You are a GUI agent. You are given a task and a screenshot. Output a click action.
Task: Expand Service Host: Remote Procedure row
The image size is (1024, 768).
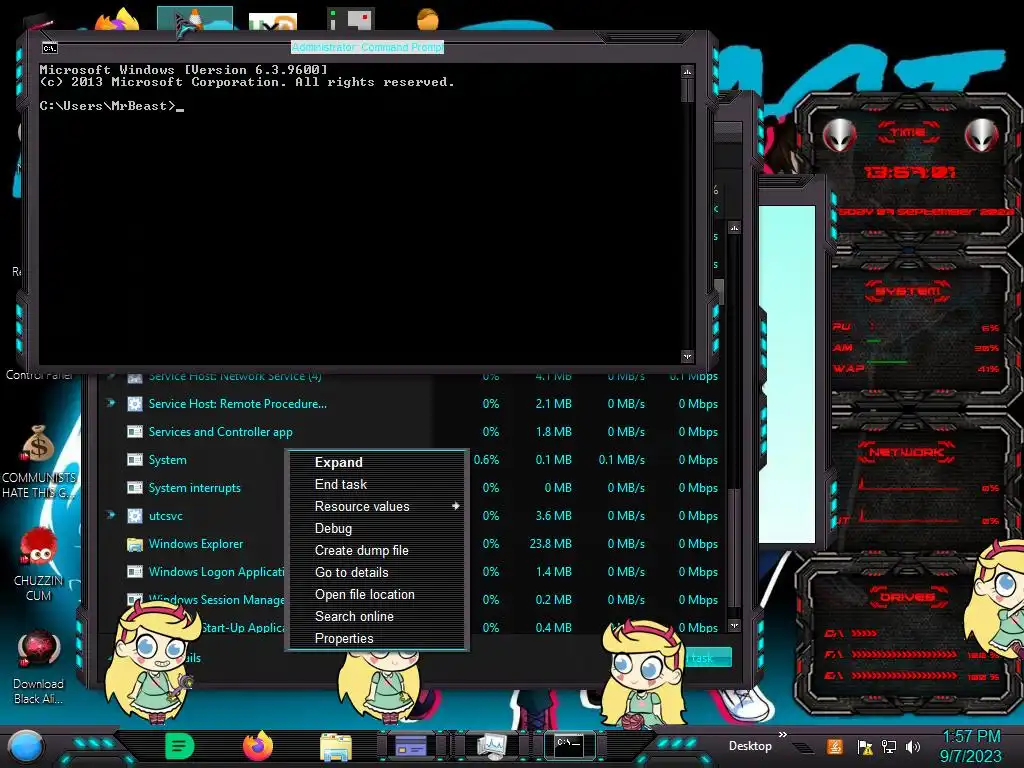pos(111,403)
